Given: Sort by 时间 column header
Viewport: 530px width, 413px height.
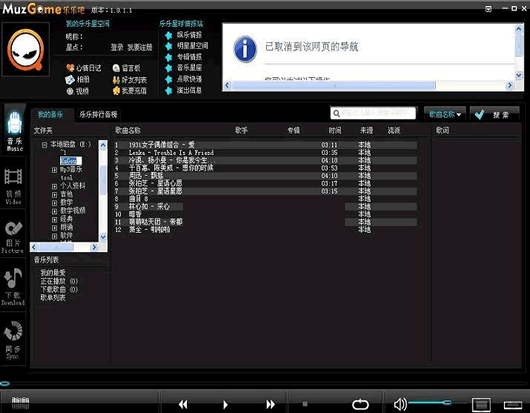Looking at the screenshot, I should pyautogui.click(x=335, y=130).
